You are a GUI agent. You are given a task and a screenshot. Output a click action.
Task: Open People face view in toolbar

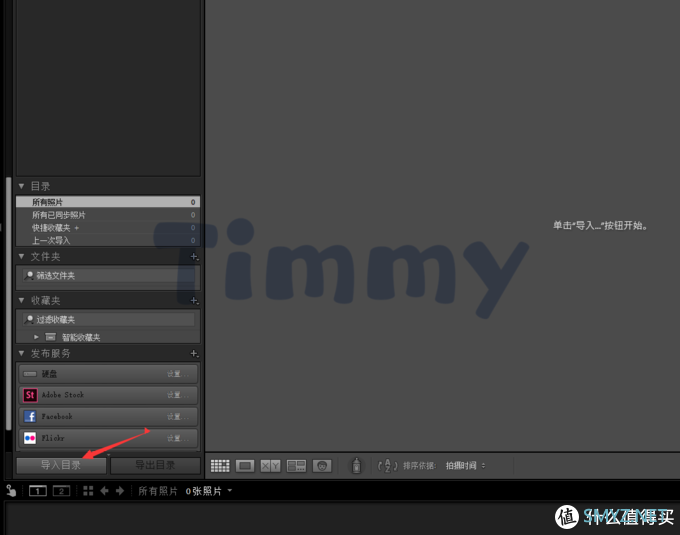pos(322,466)
